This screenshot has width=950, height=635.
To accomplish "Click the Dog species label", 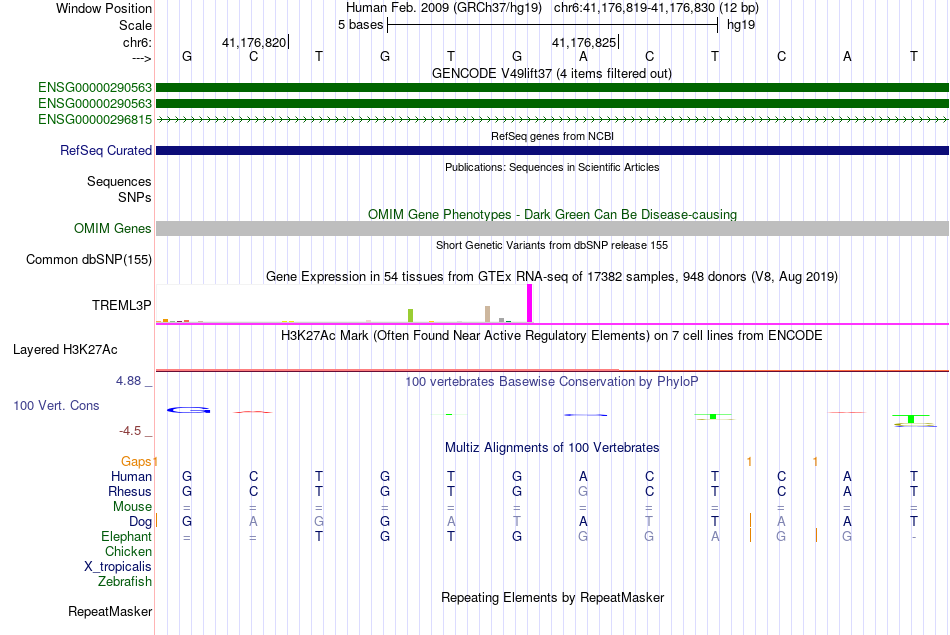I will pyautogui.click(x=140, y=522).
